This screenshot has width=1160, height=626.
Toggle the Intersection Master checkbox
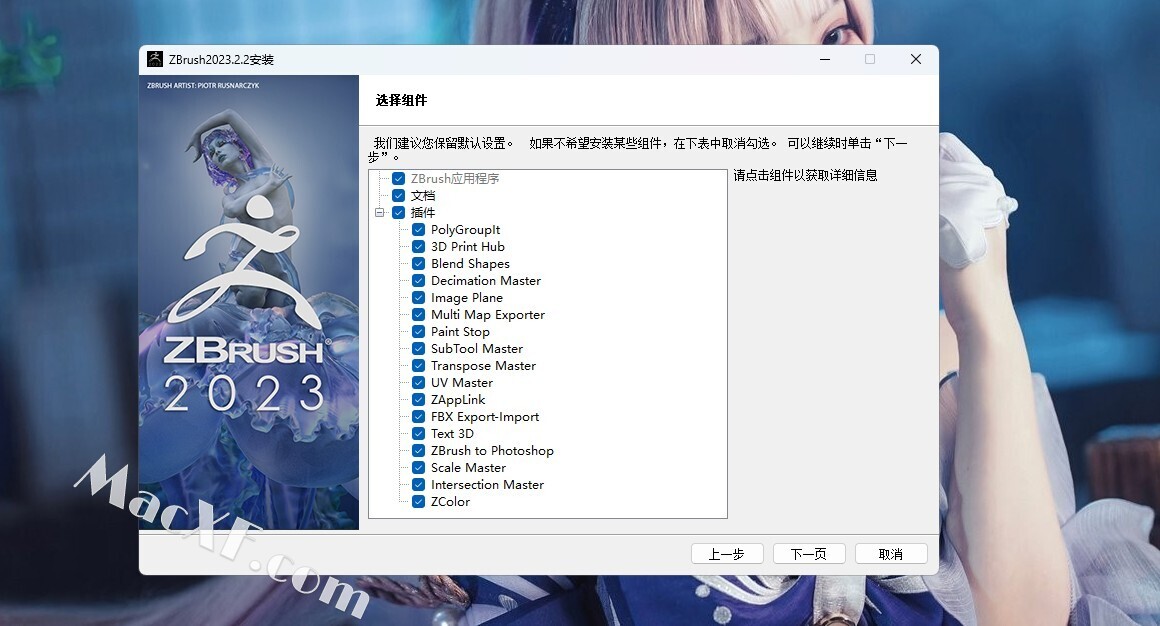[419, 485]
